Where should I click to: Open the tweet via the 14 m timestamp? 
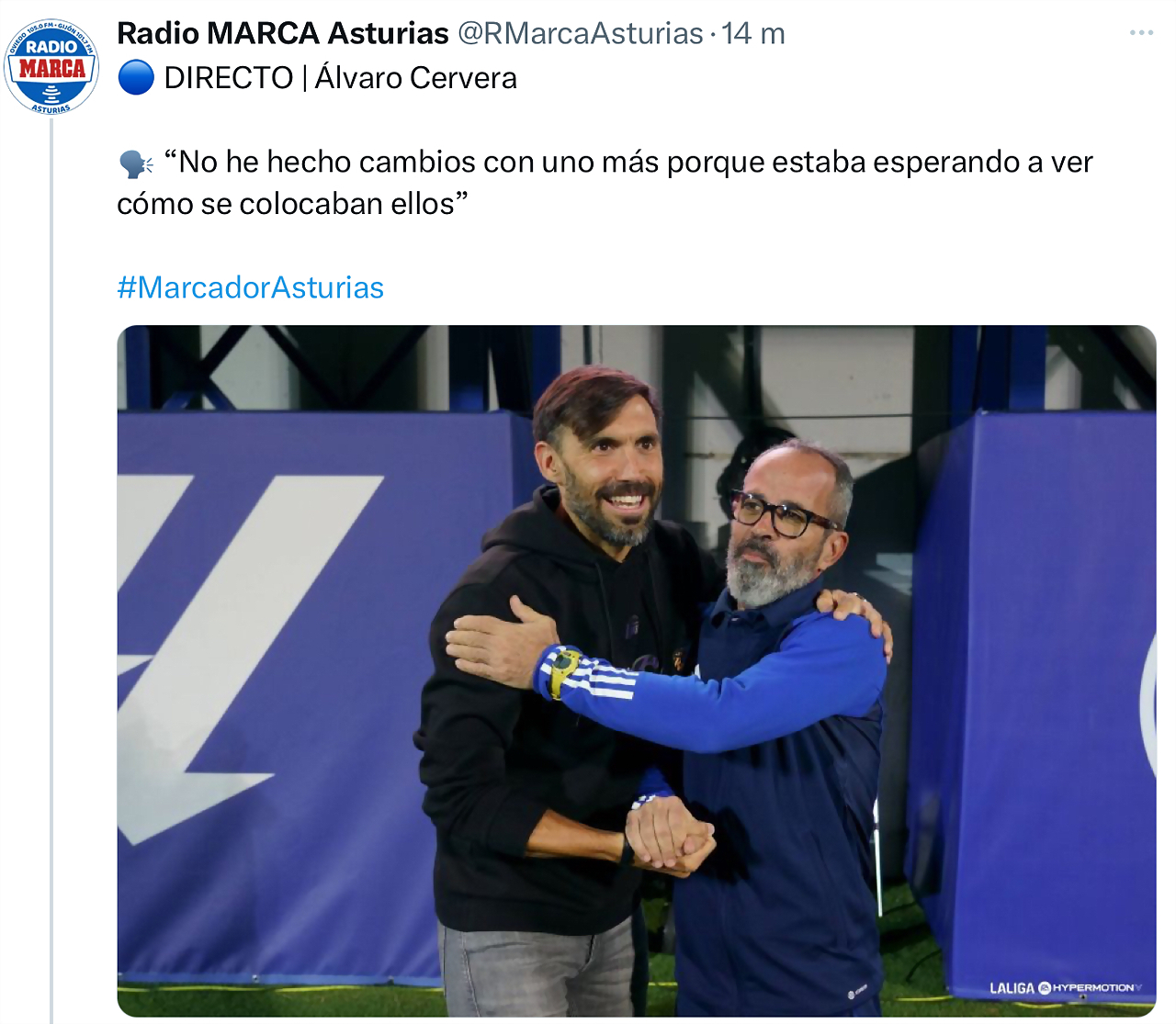coord(753,33)
